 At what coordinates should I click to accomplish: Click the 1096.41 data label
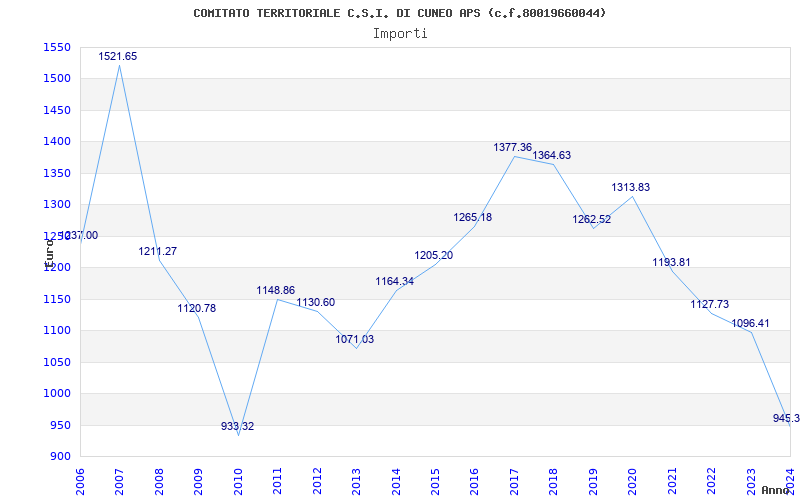tap(751, 323)
